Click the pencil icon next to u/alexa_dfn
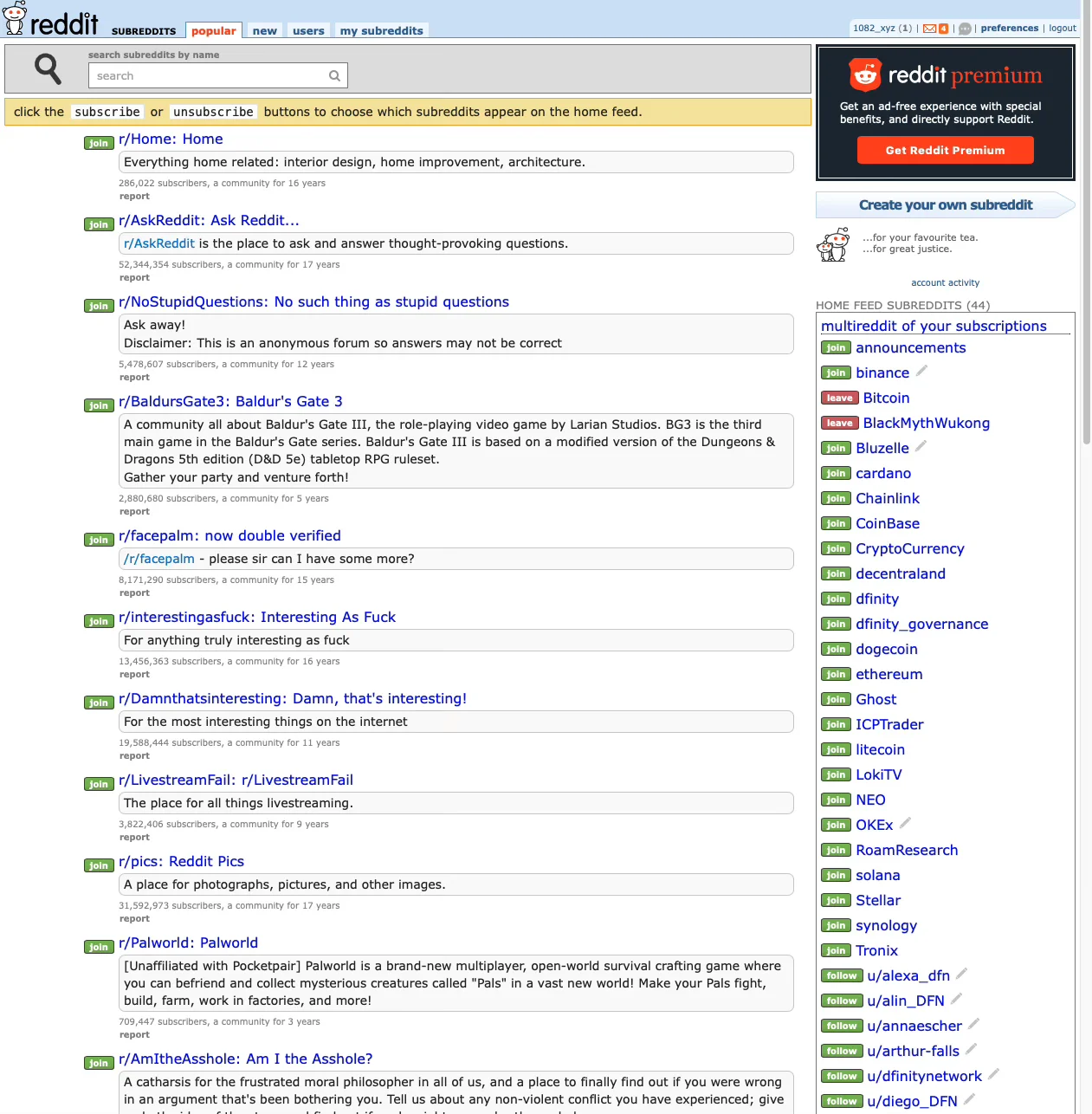Viewport: 1092px width, 1114px height. (x=961, y=974)
